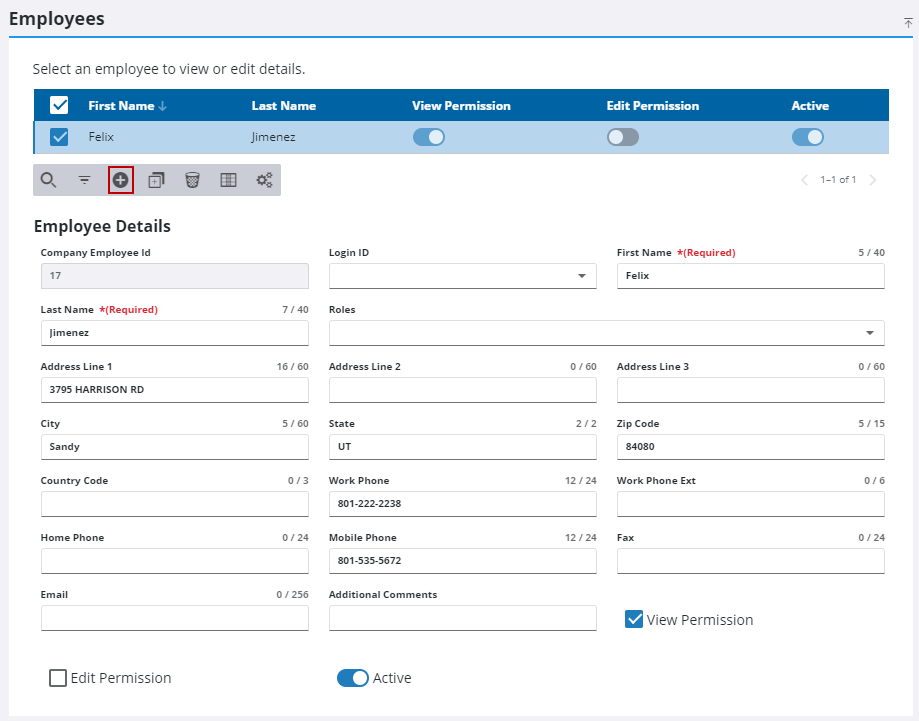Delete selected employee with trash icon

192,180
